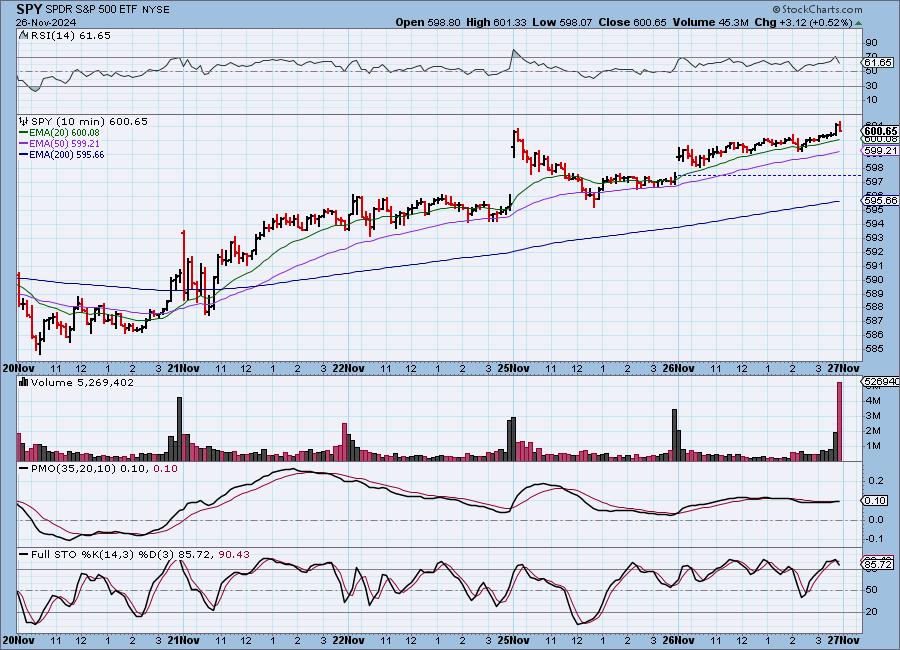900x650 pixels.
Task: Click the 595.66 price tag on right axis
Action: click(880, 200)
